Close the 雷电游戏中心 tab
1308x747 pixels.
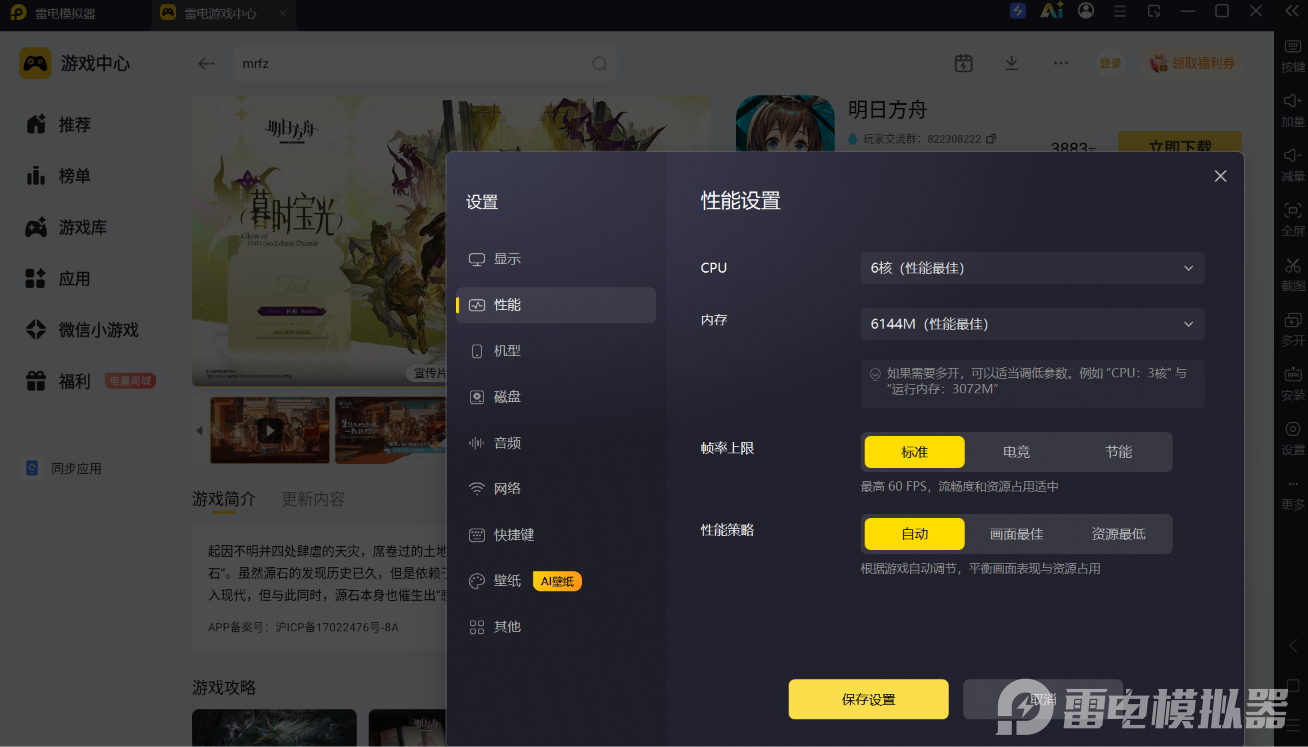pyautogui.click(x=283, y=14)
